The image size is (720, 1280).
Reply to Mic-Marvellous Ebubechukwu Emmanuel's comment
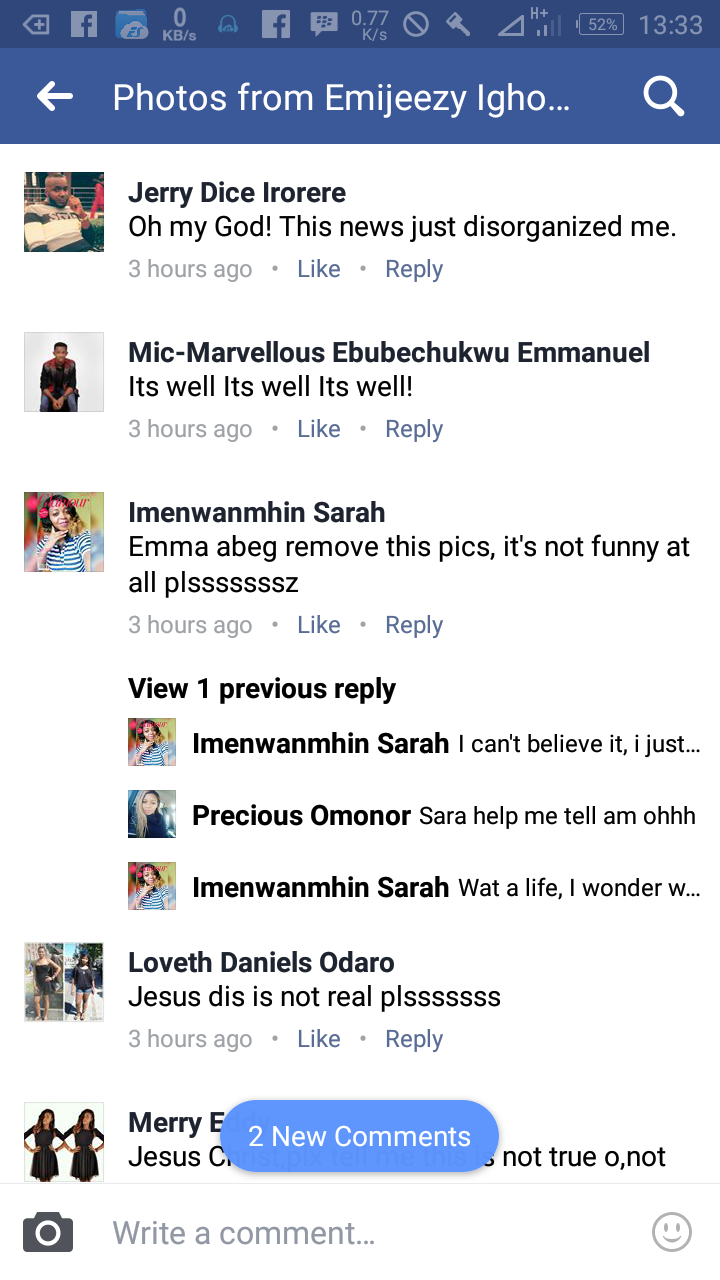tap(414, 429)
